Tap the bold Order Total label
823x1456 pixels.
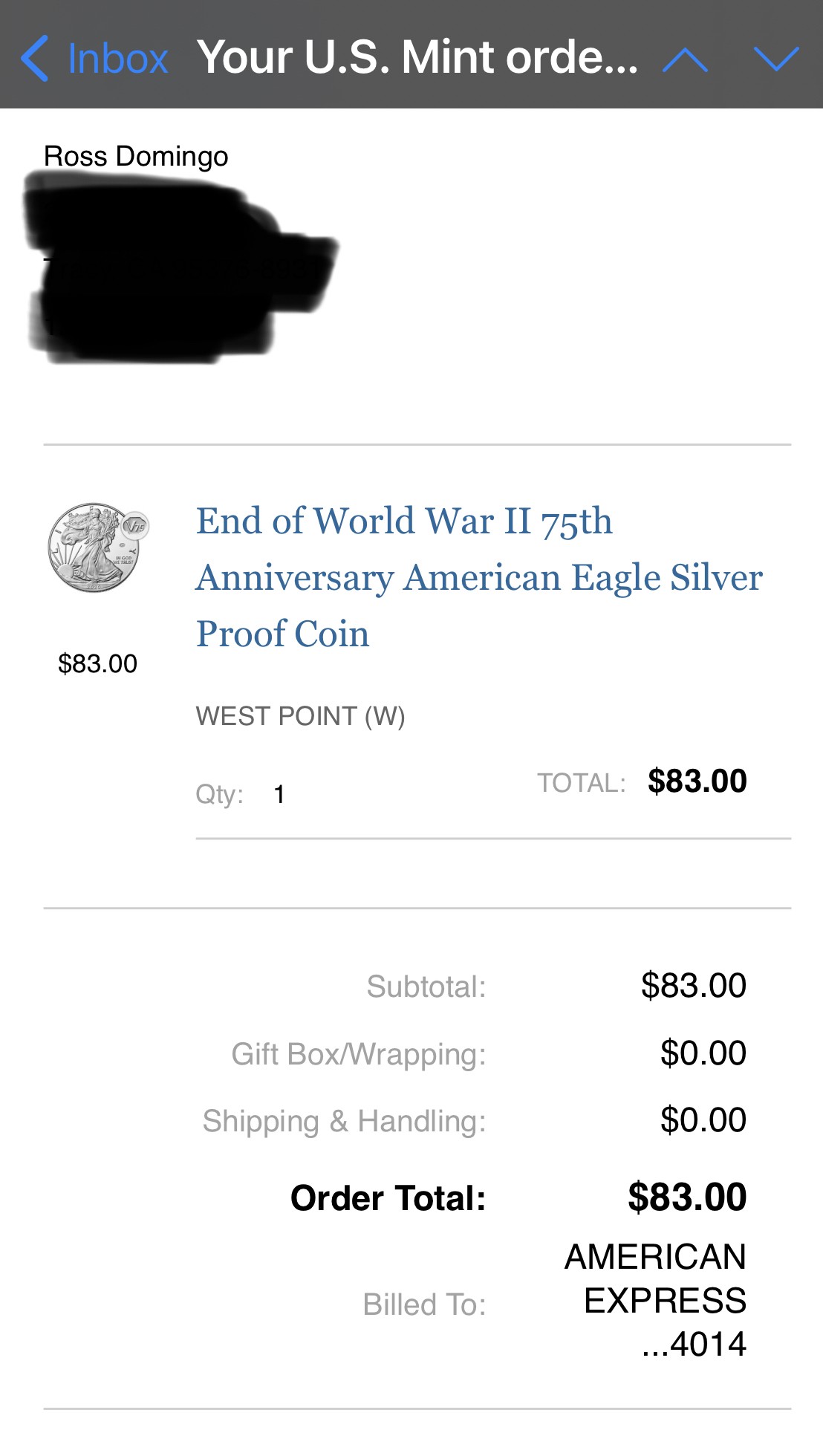(x=388, y=1198)
